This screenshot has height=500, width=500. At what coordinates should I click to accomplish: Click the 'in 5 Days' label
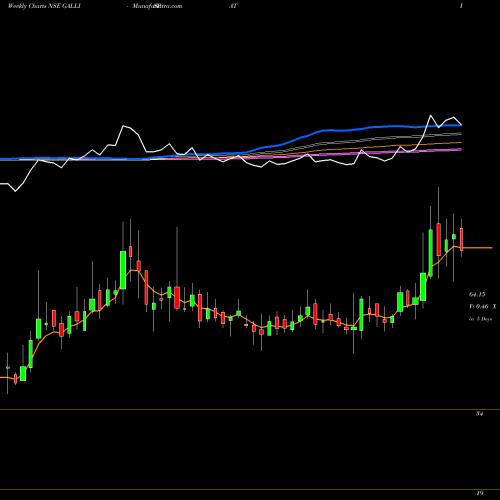(x=480, y=319)
